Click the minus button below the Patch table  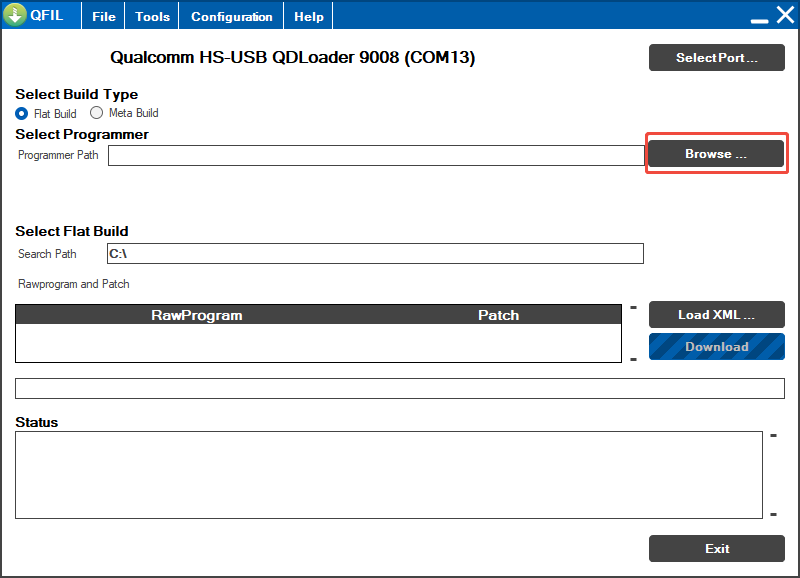pos(633,360)
